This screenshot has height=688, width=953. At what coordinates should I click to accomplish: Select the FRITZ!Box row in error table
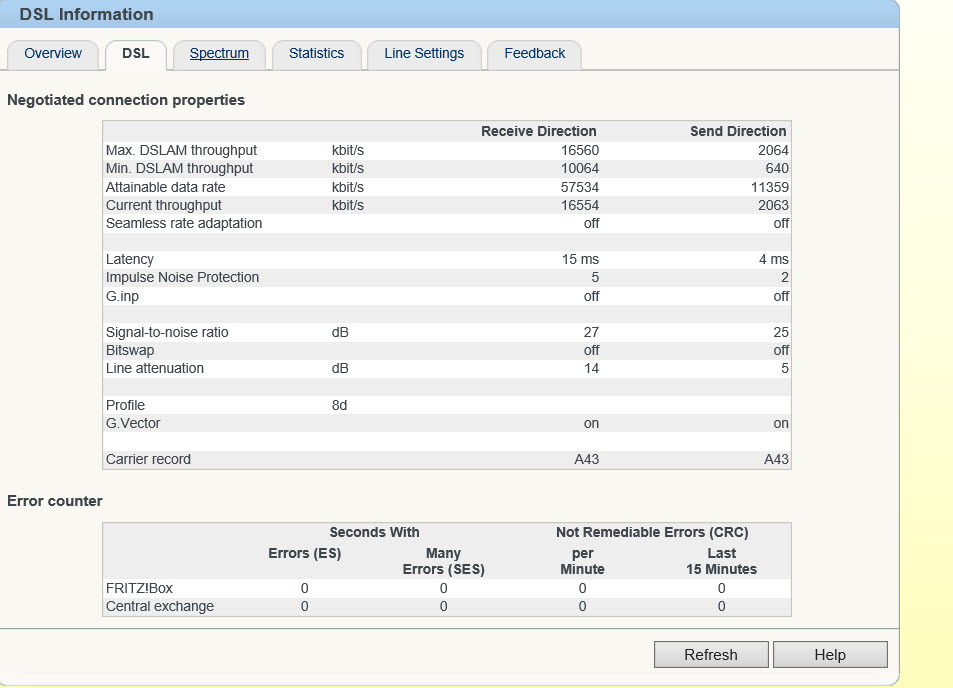pos(139,589)
